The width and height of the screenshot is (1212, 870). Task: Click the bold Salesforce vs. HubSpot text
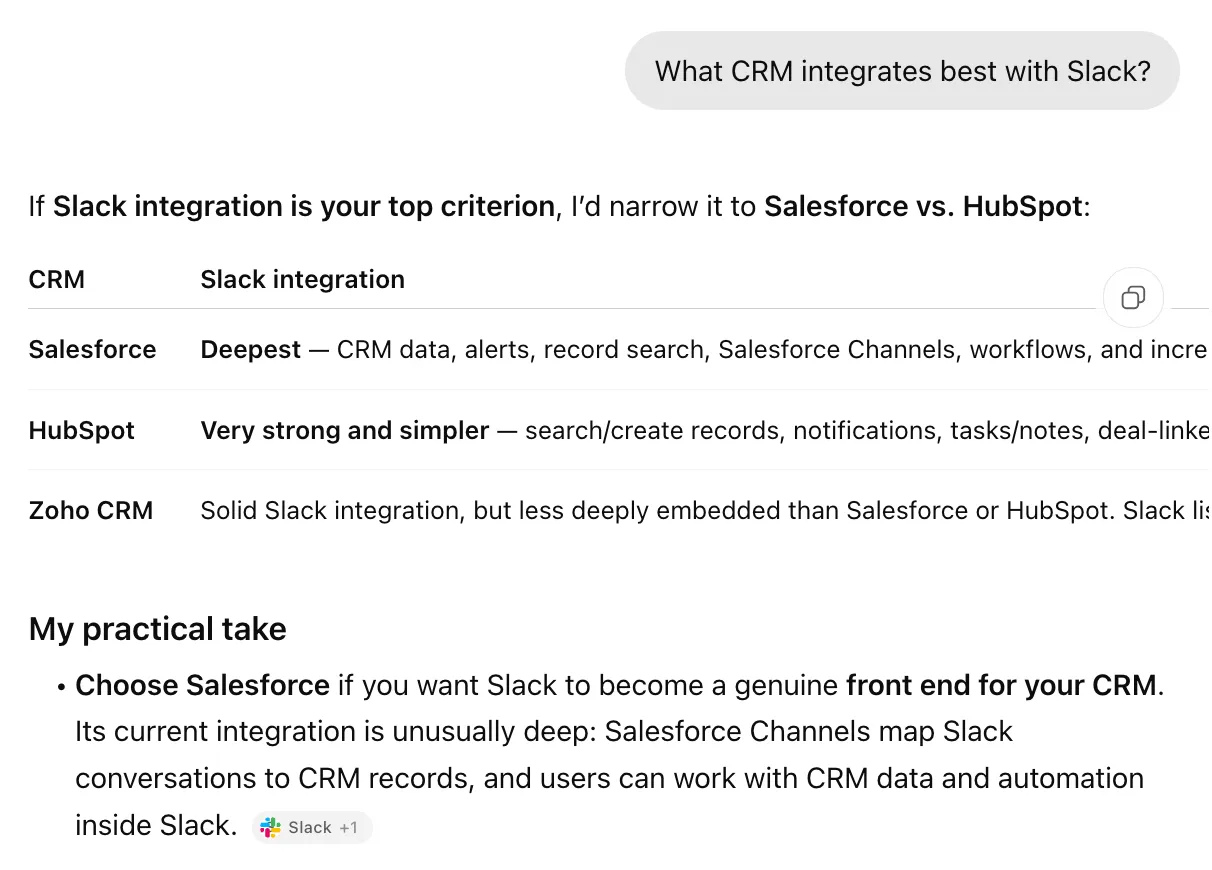tap(923, 207)
